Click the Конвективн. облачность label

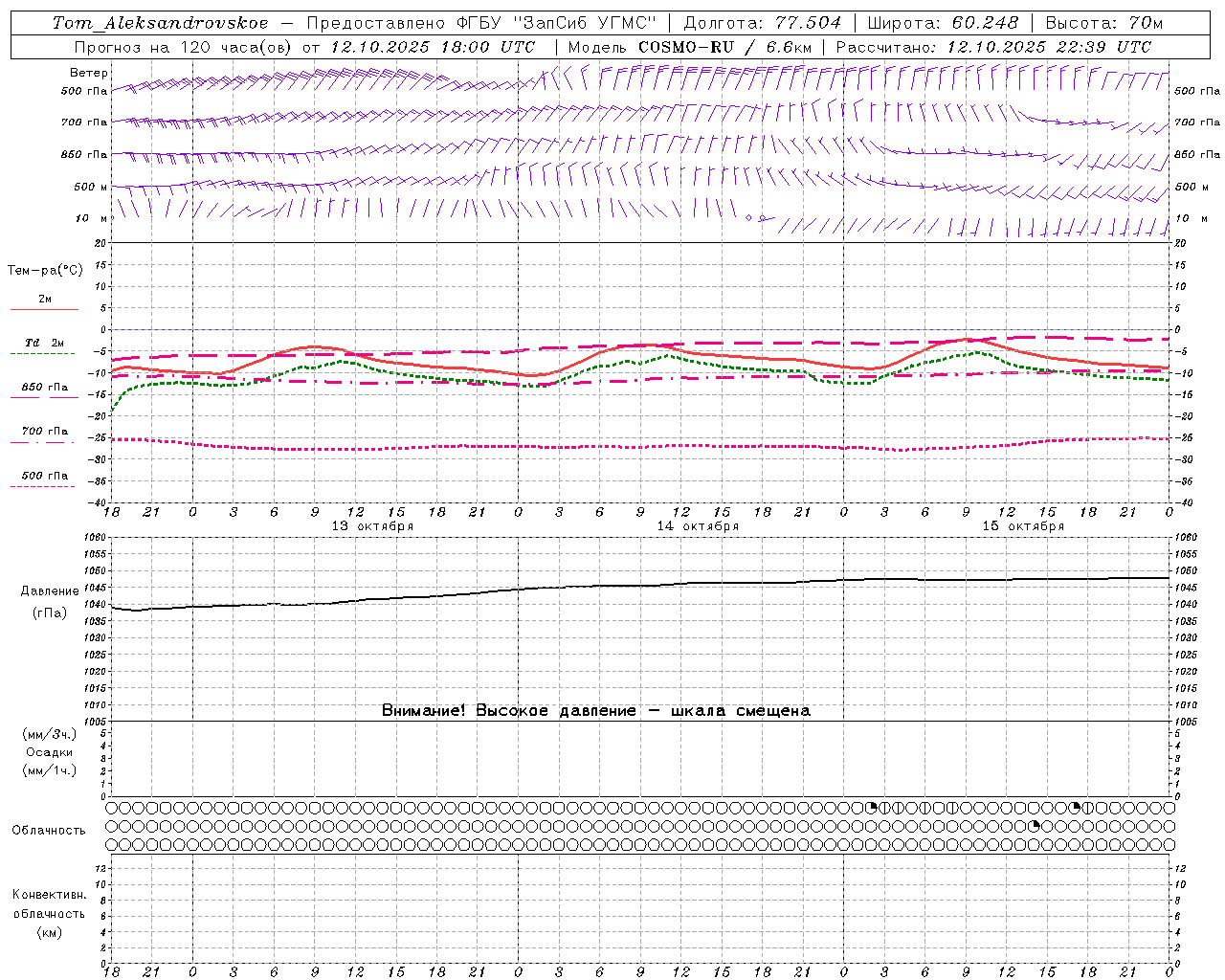pos(49,904)
